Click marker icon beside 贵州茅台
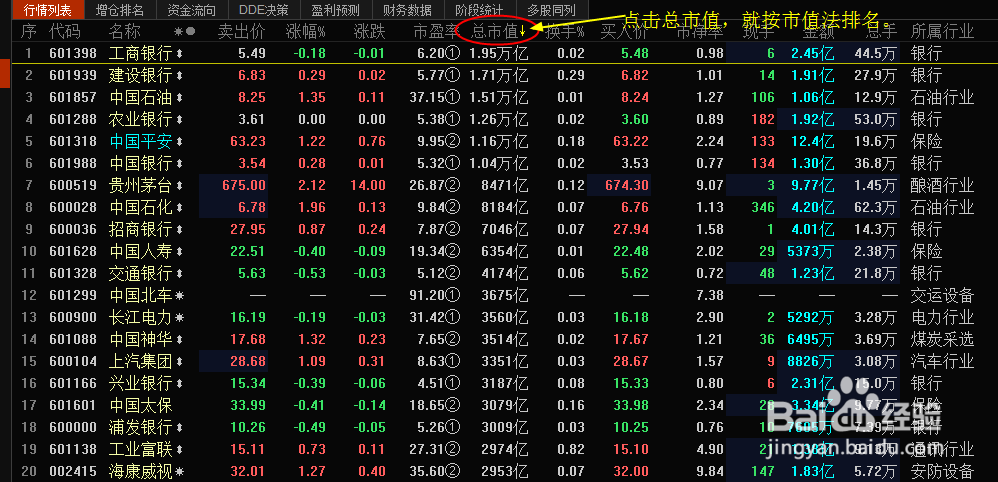Image resolution: width=998 pixels, height=482 pixels. coord(179,186)
